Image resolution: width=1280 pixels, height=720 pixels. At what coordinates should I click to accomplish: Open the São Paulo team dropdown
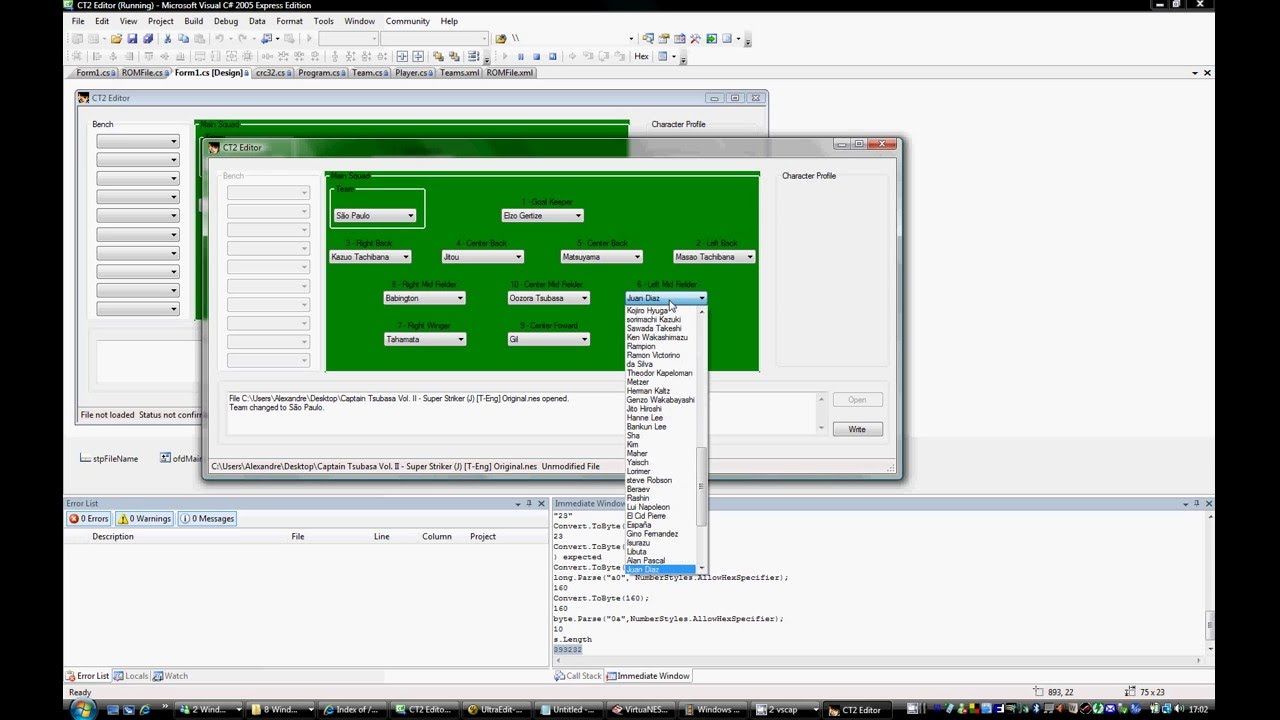(375, 215)
